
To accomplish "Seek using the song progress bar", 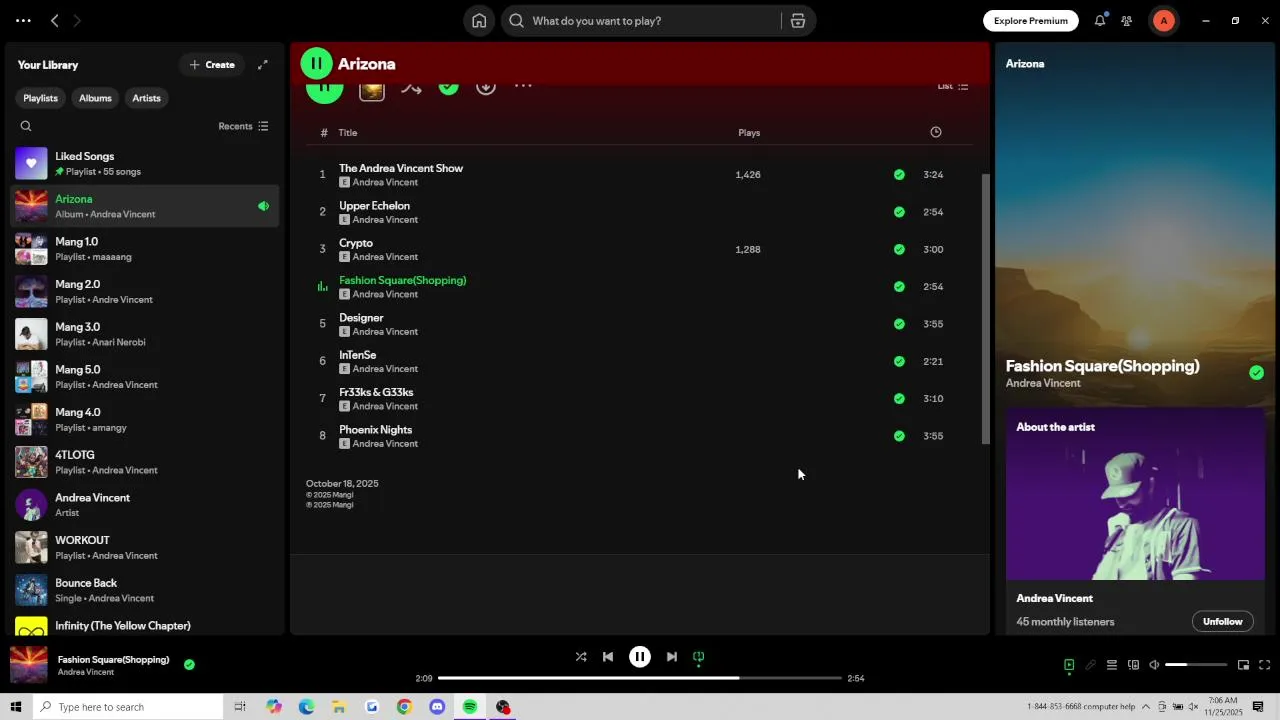I will (640, 678).
